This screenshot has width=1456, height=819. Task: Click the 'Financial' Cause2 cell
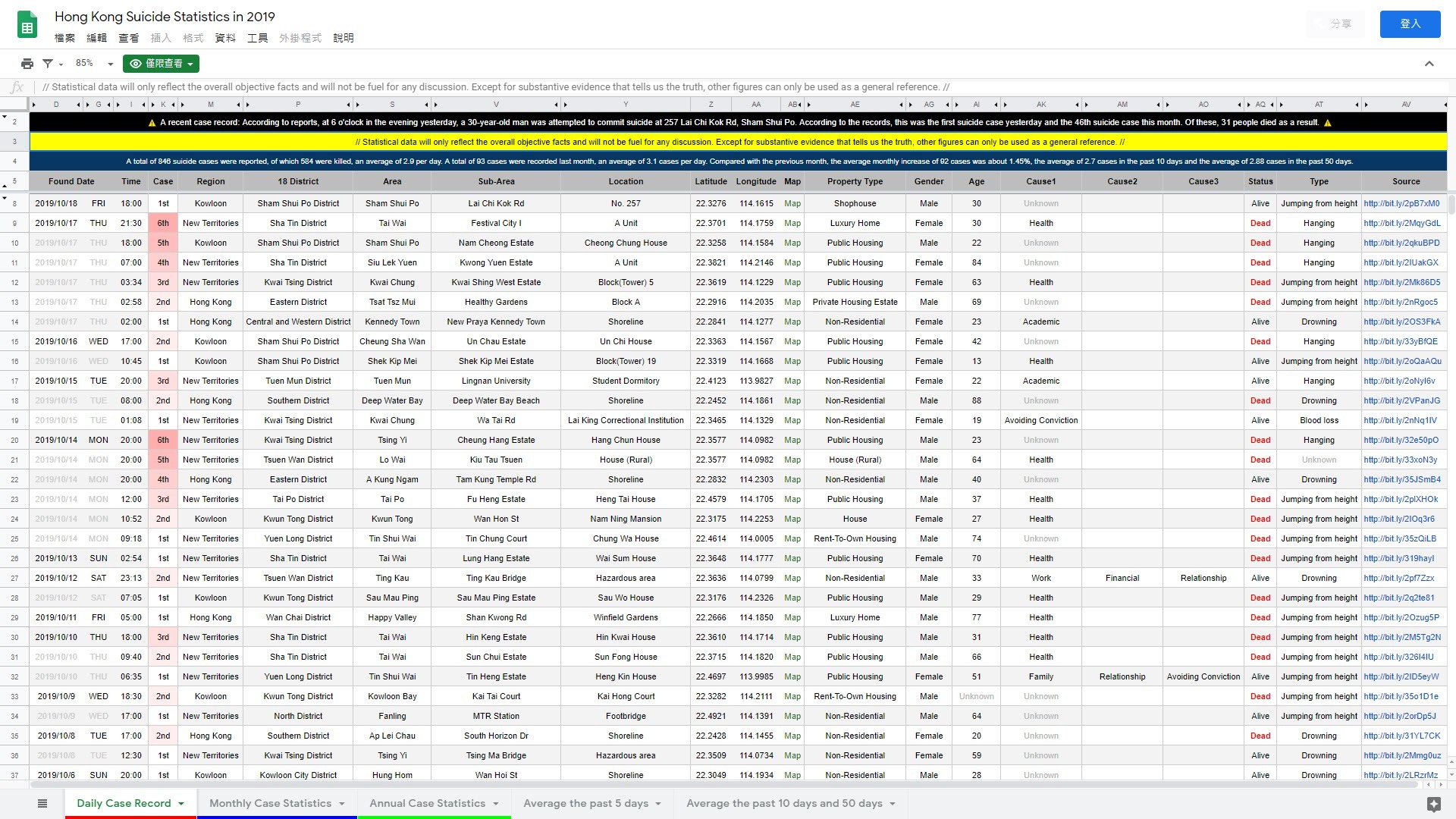coord(1122,578)
